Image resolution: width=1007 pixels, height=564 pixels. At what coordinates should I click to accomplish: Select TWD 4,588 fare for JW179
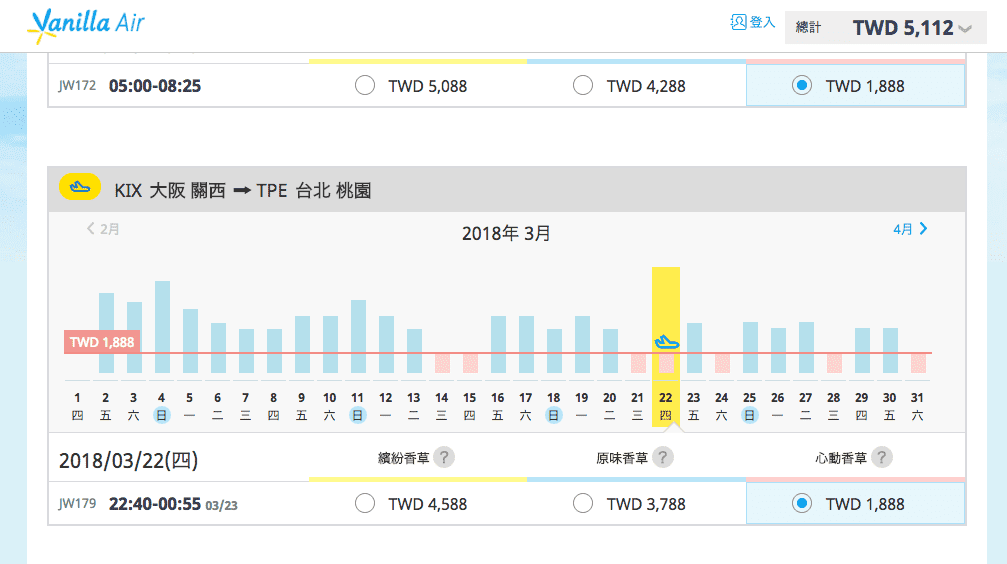[x=365, y=504]
